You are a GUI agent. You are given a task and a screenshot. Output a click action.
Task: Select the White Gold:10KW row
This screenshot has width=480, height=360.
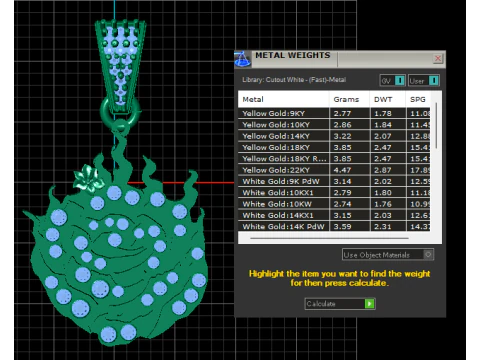[334, 204]
